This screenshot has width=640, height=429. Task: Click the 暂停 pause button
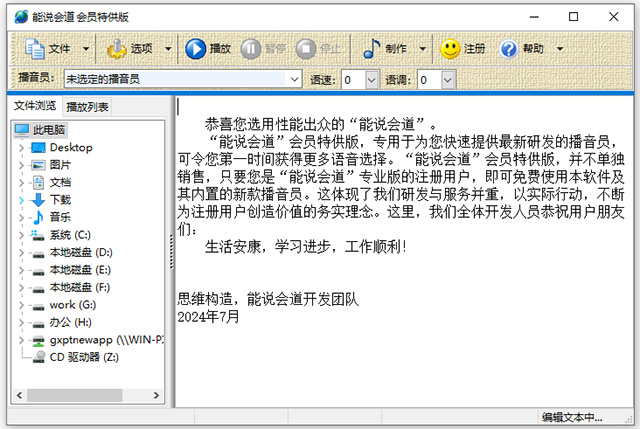pyautogui.click(x=263, y=49)
